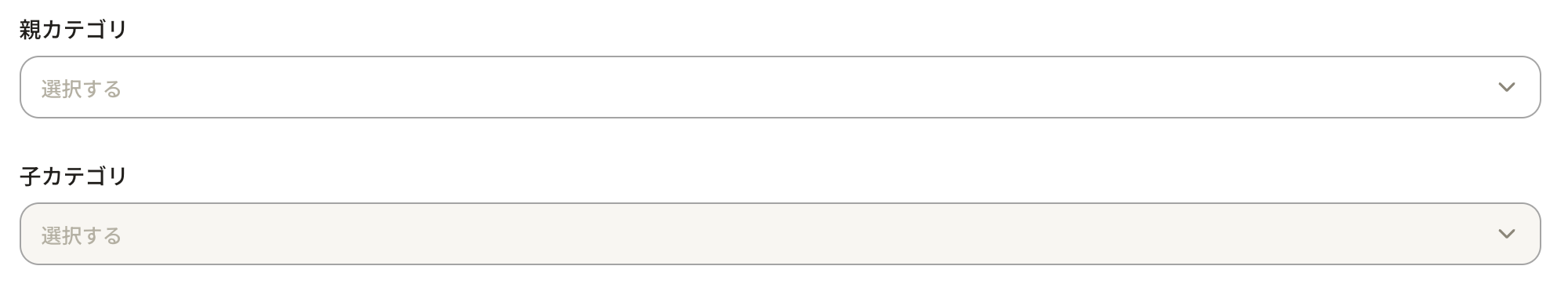Open the 親カテゴリ dropdown
This screenshot has height=295, width=1568.
click(x=780, y=87)
